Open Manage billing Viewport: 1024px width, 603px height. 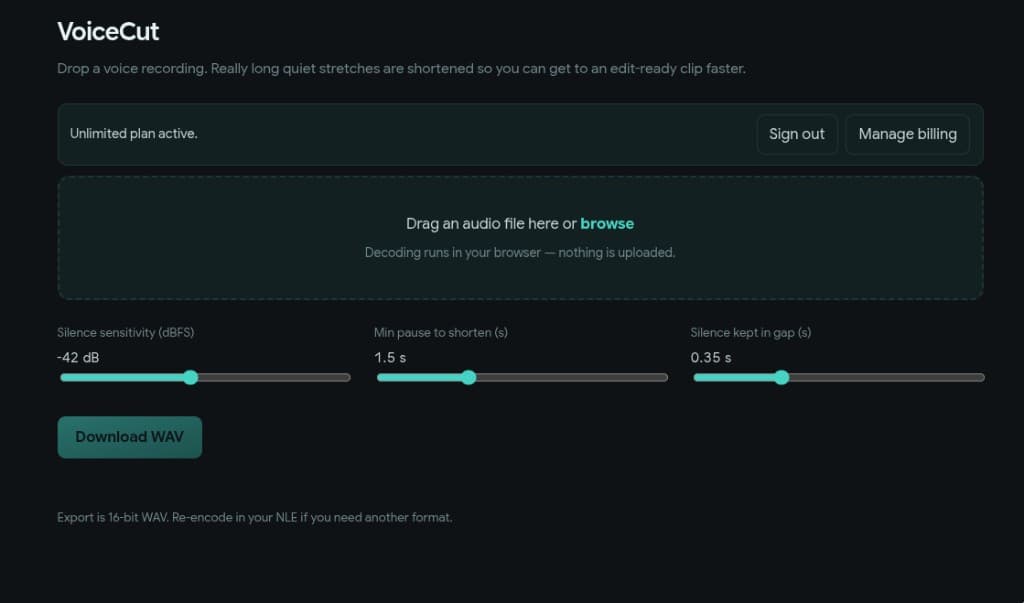click(907, 134)
